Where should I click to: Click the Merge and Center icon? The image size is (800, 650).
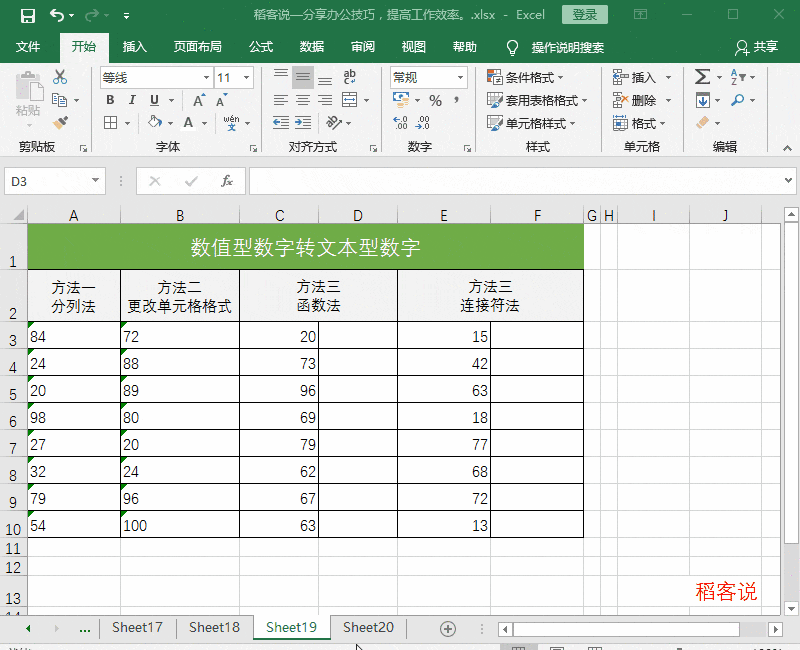pyautogui.click(x=349, y=100)
